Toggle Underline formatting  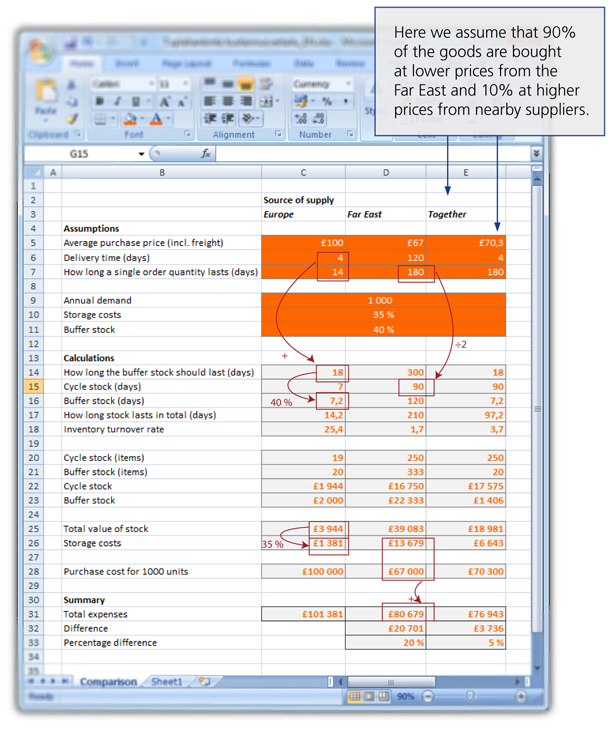point(136,101)
